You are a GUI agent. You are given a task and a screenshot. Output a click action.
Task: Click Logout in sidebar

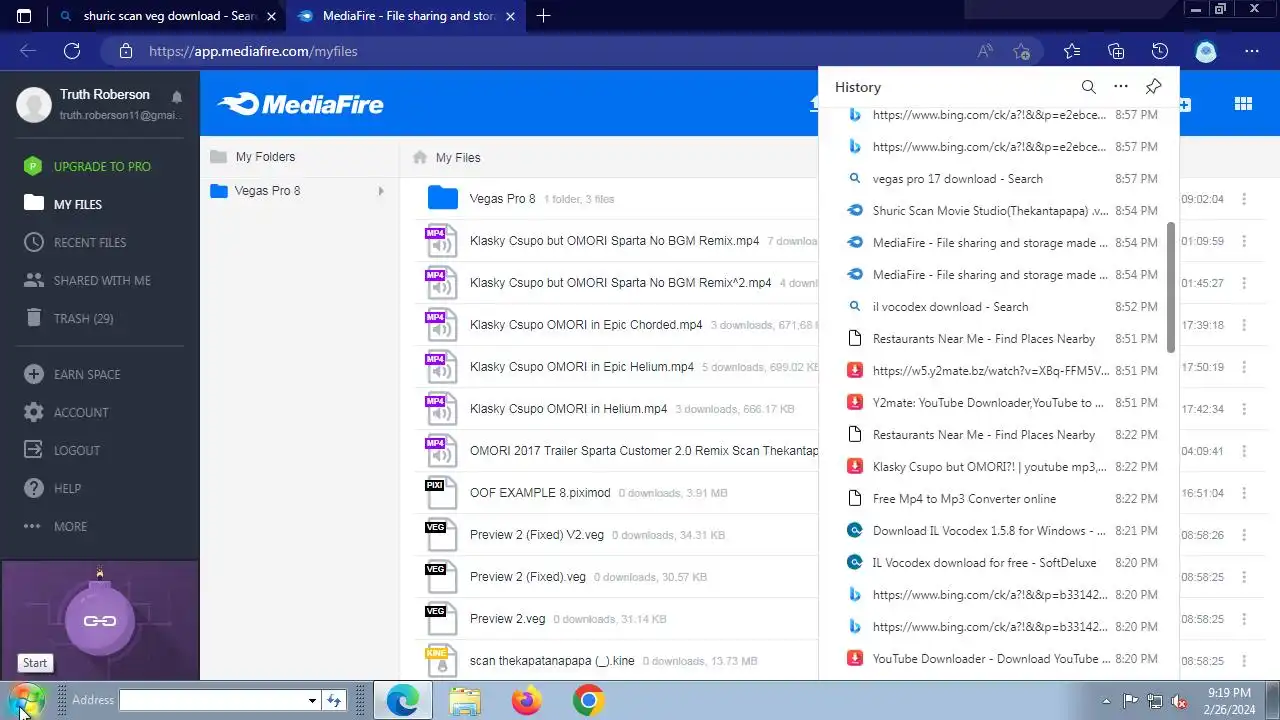coord(77,450)
